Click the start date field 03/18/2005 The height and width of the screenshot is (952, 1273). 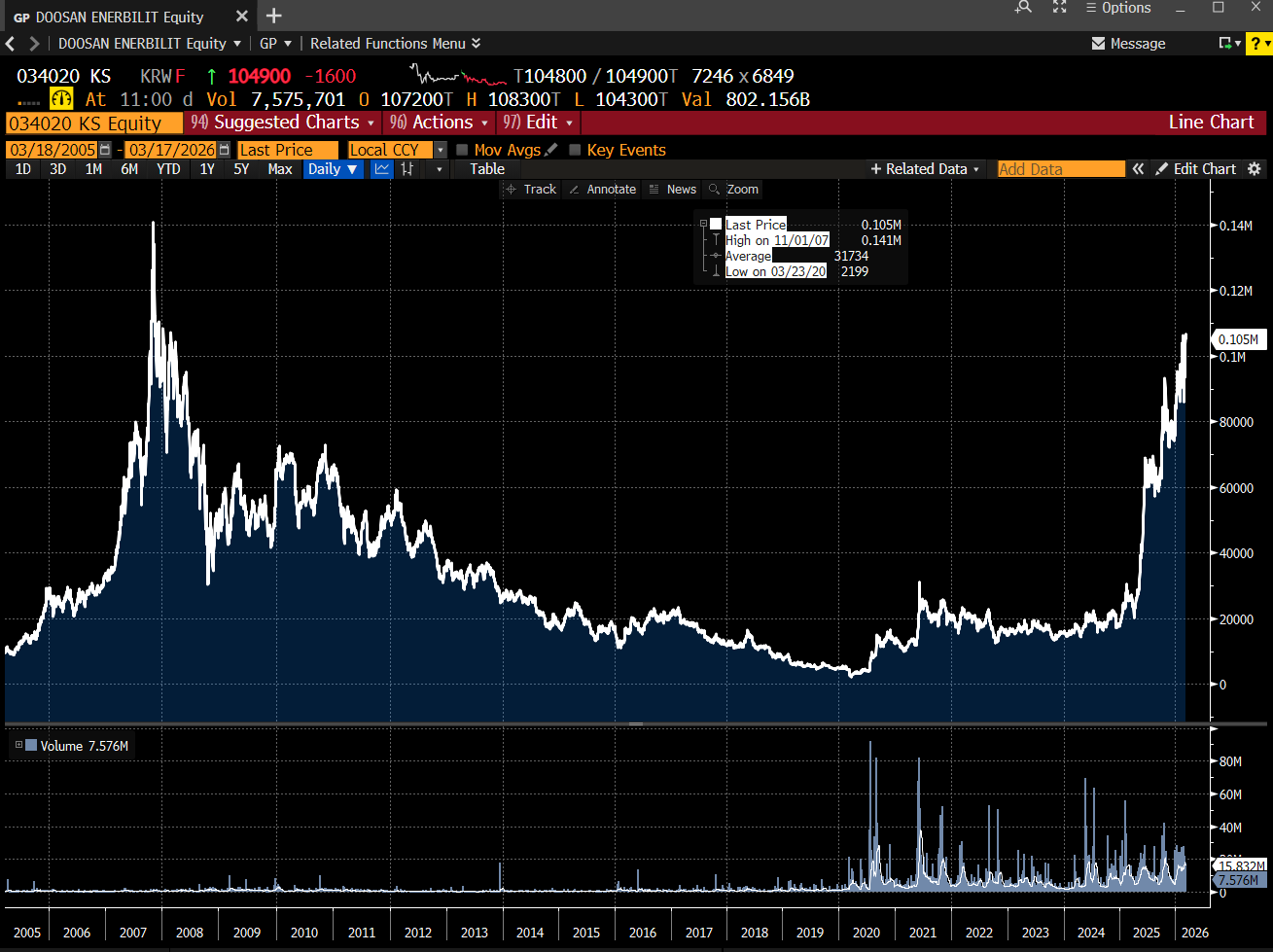(52, 150)
